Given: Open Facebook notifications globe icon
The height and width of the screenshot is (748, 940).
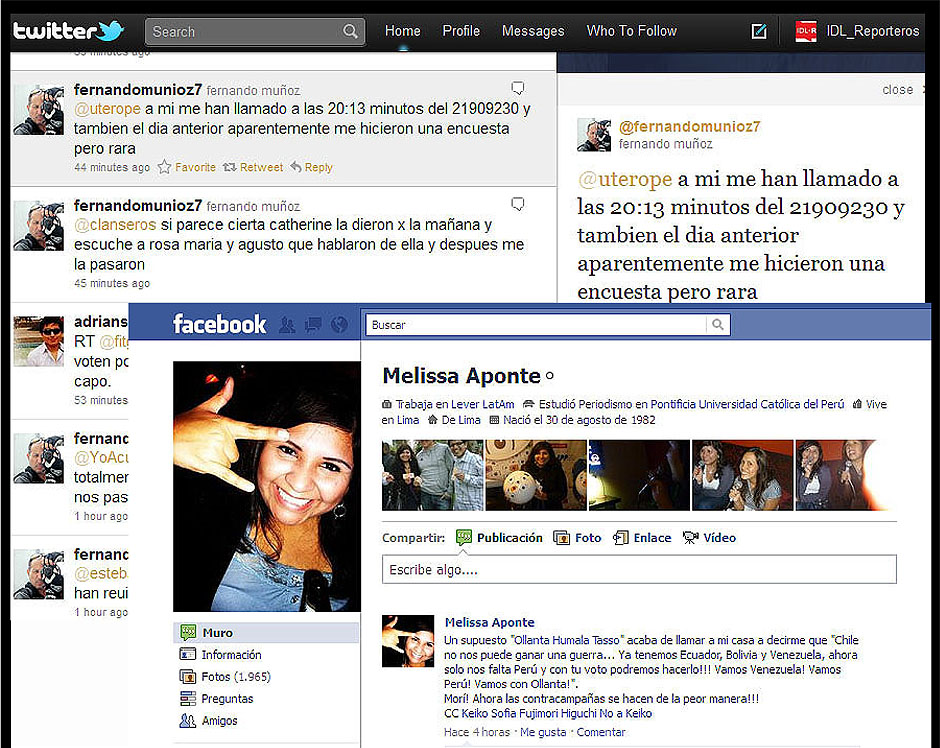Looking at the screenshot, I should point(339,325).
